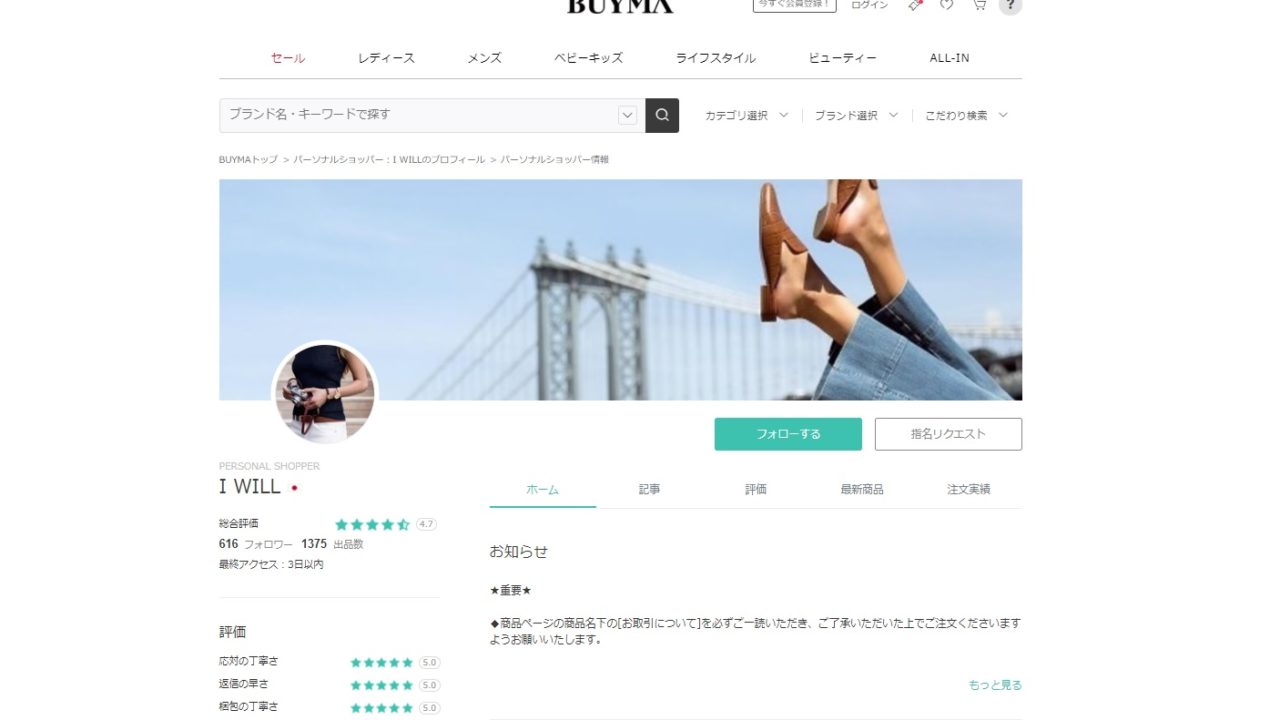This screenshot has height=720, width=1280.
Task: Expand the カテゴリ選択 dropdown
Action: tap(746, 115)
